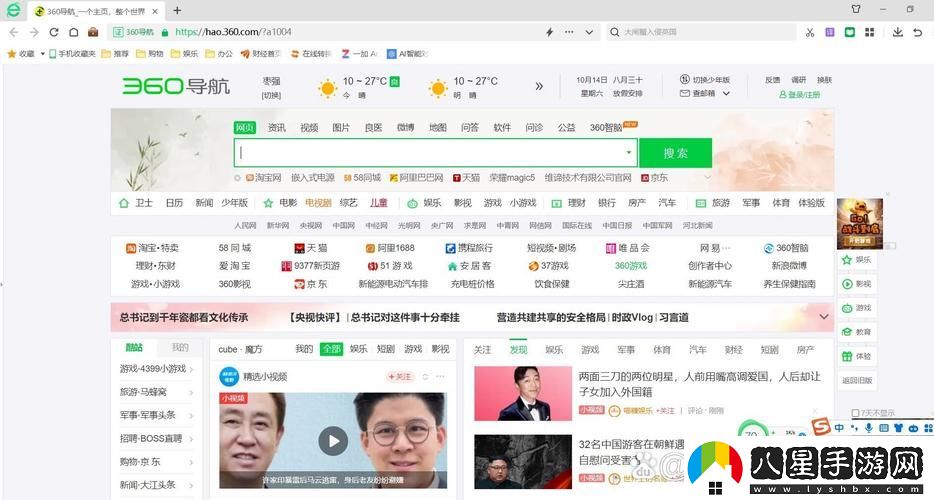
Task: Click the 360导航 logo
Action: tap(175, 86)
